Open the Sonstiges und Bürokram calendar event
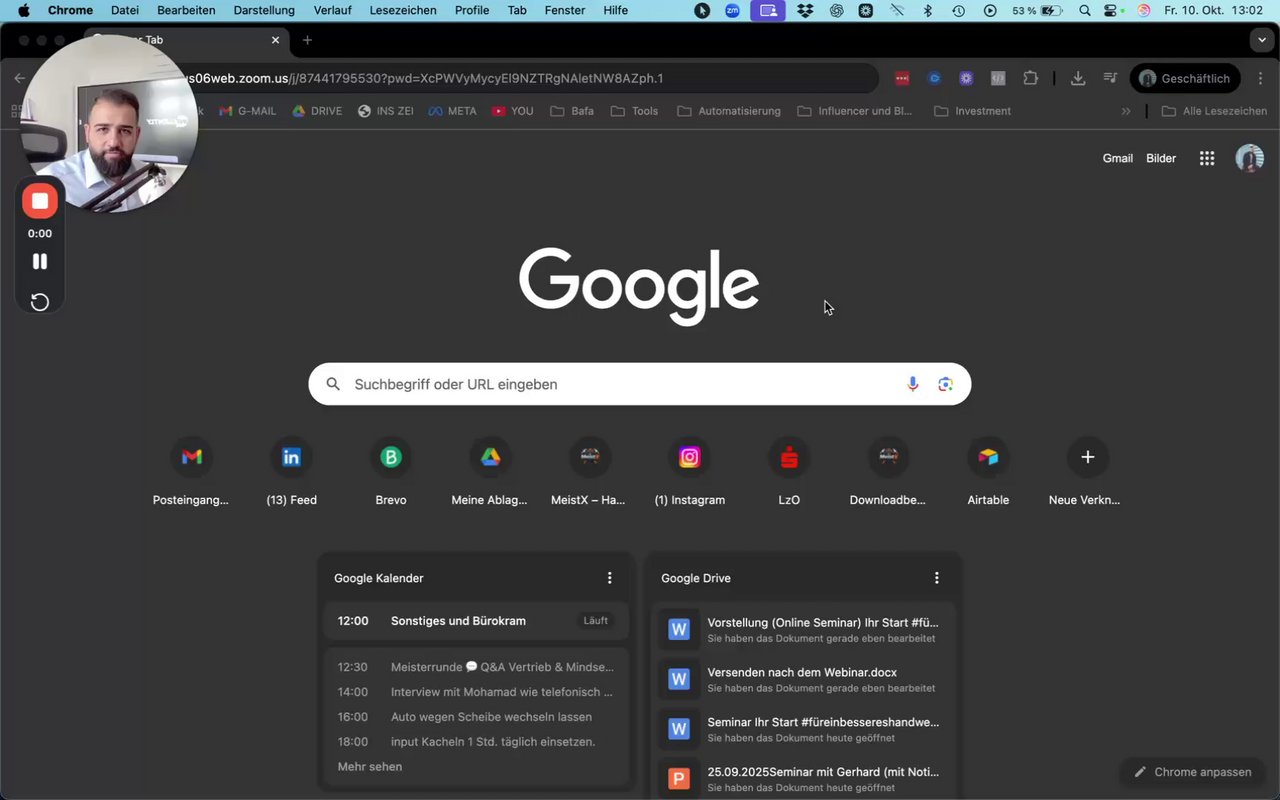 tap(476, 621)
